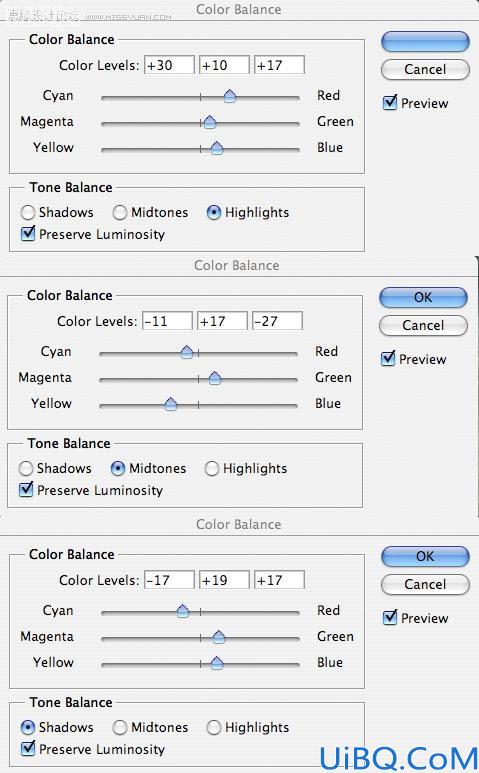Disable Preserve Luminosity in shadows dialog

28,748
